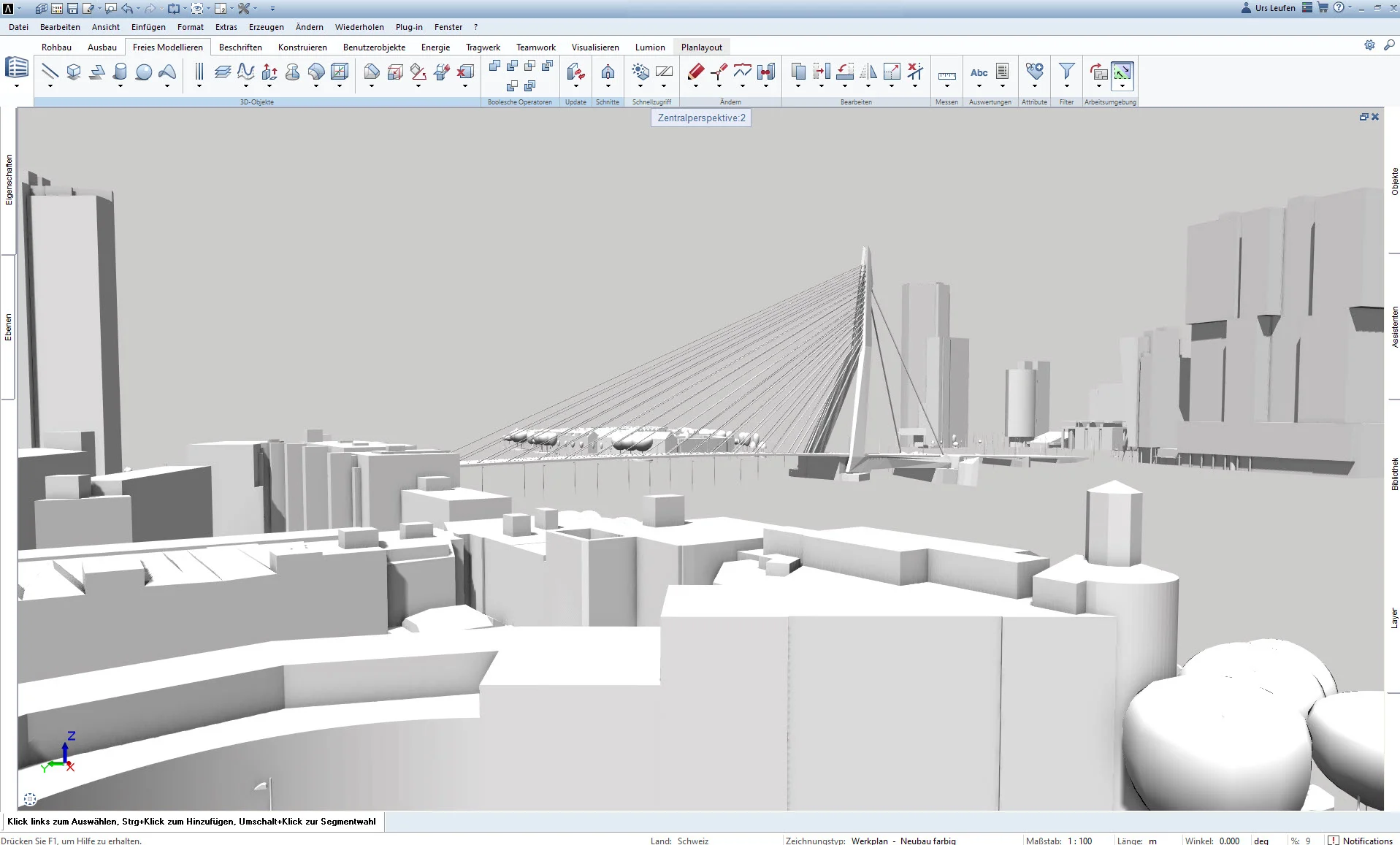Click the update 3D objects icon
This screenshot has height=845, width=1400.
pyautogui.click(x=575, y=72)
